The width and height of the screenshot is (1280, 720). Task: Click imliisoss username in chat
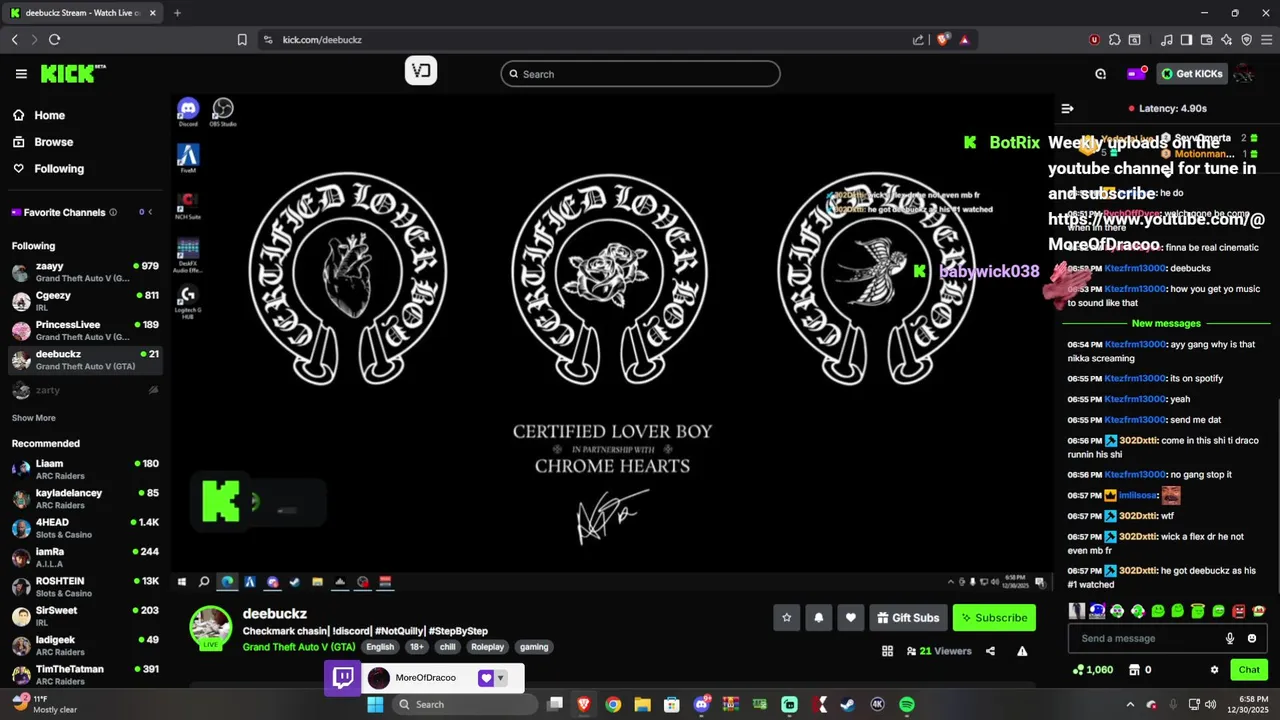pyautogui.click(x=1137, y=496)
